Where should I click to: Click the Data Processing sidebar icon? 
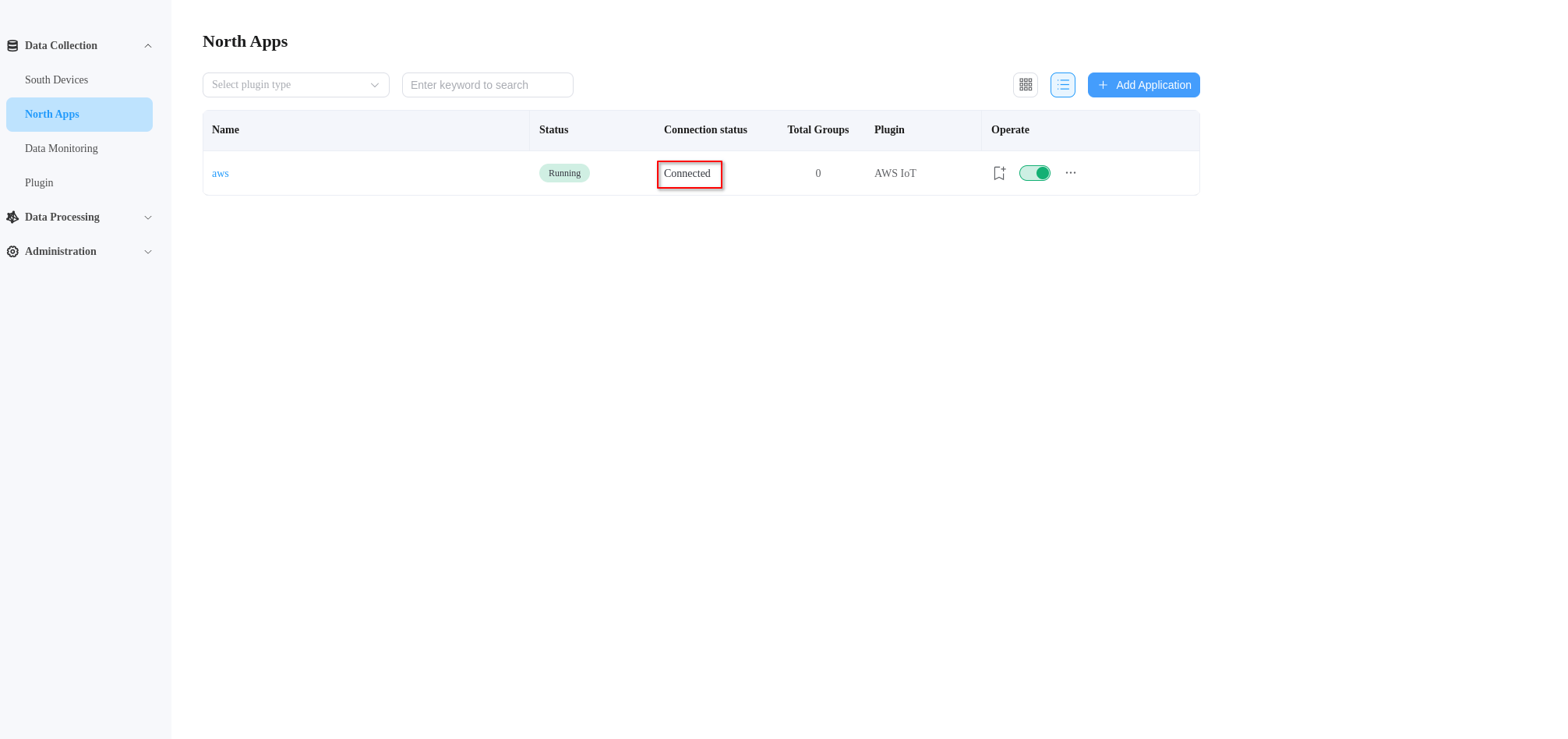tap(12, 217)
